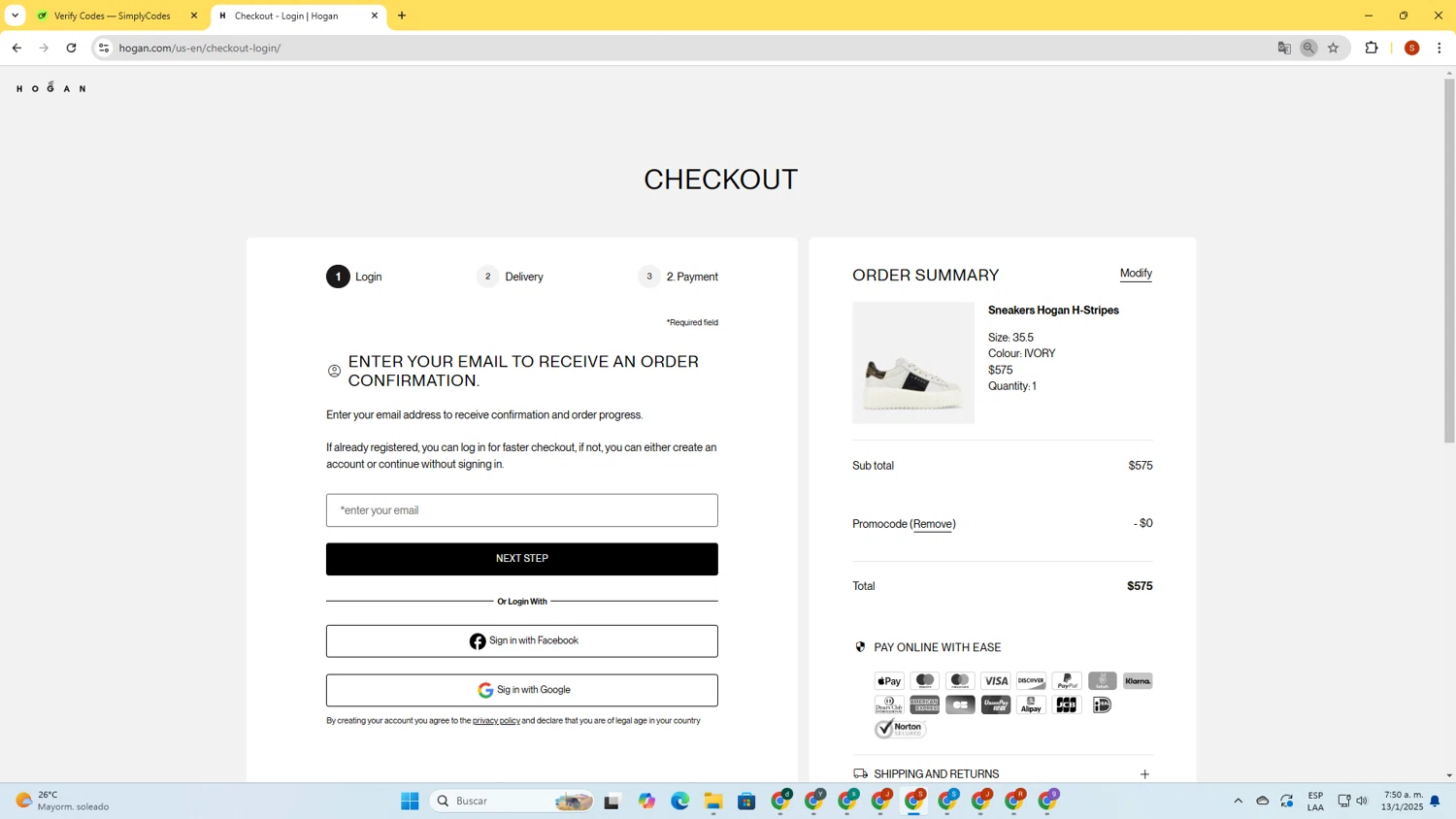Click the Hogan logo in the header
The image size is (1456, 819).
(51, 87)
